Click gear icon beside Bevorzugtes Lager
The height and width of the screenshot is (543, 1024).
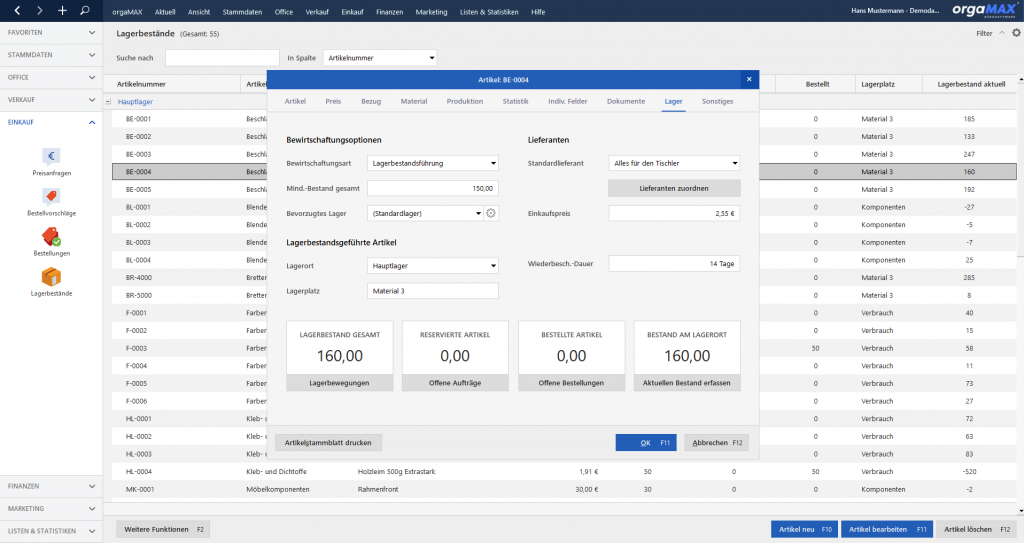[491, 213]
